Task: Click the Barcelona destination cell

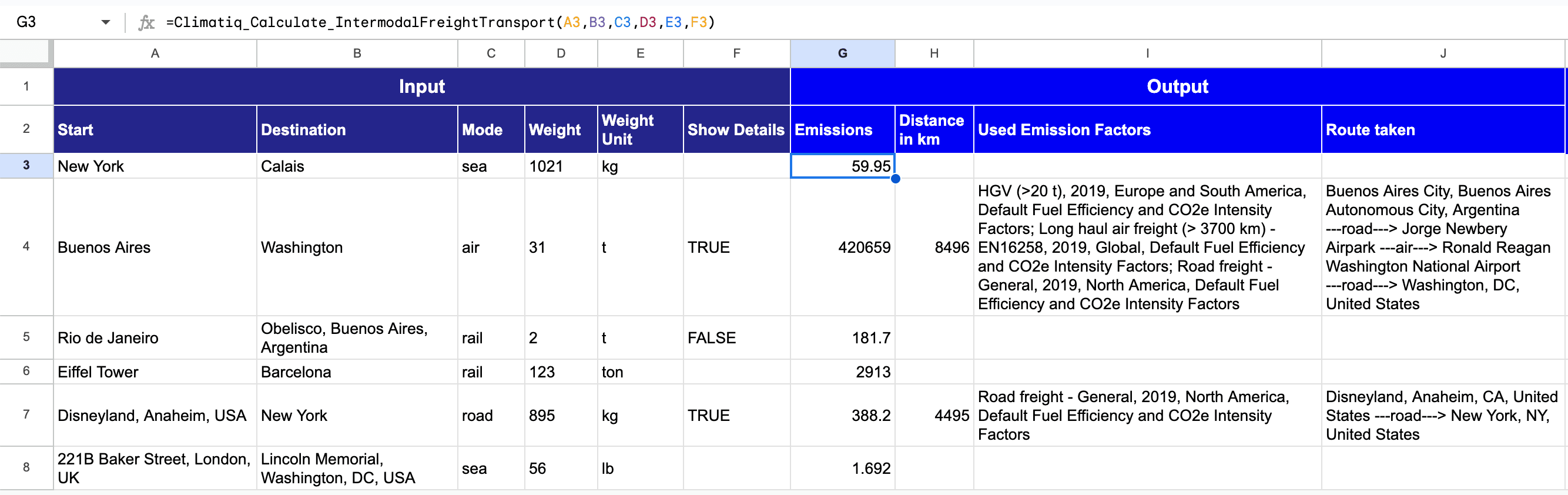Action: (x=357, y=372)
